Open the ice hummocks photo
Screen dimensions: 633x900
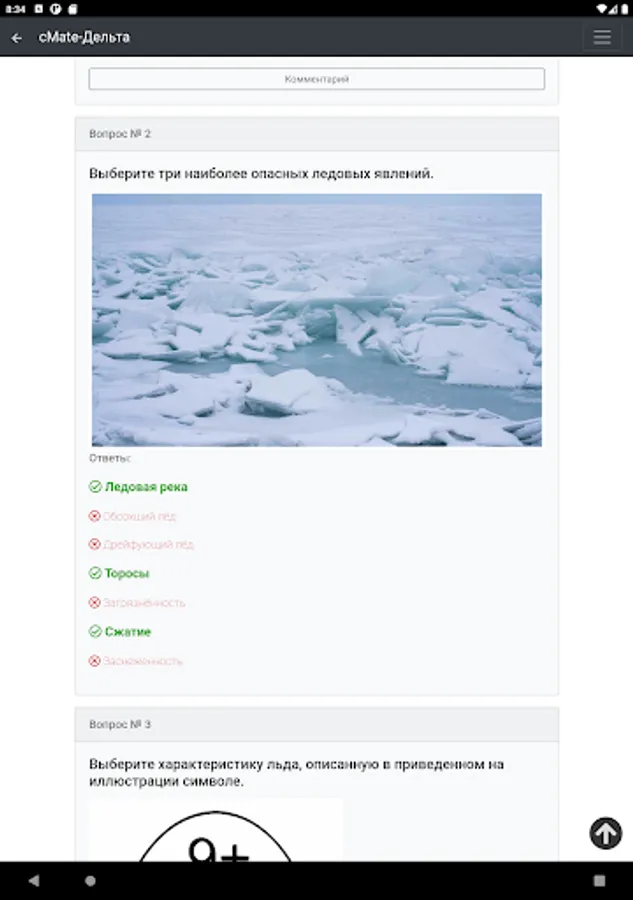[x=317, y=320]
